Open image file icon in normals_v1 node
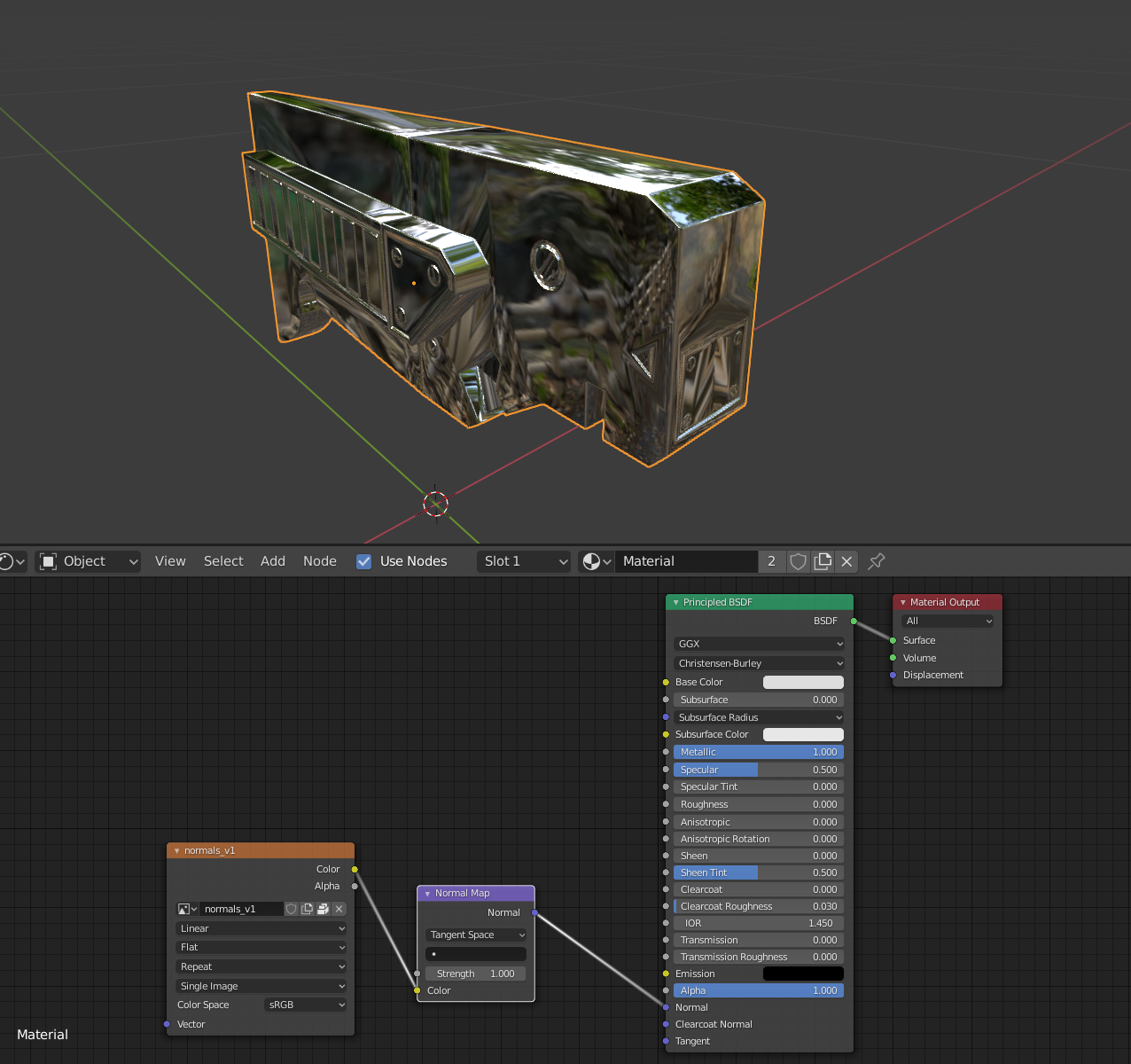The image size is (1131, 1064). [x=323, y=909]
